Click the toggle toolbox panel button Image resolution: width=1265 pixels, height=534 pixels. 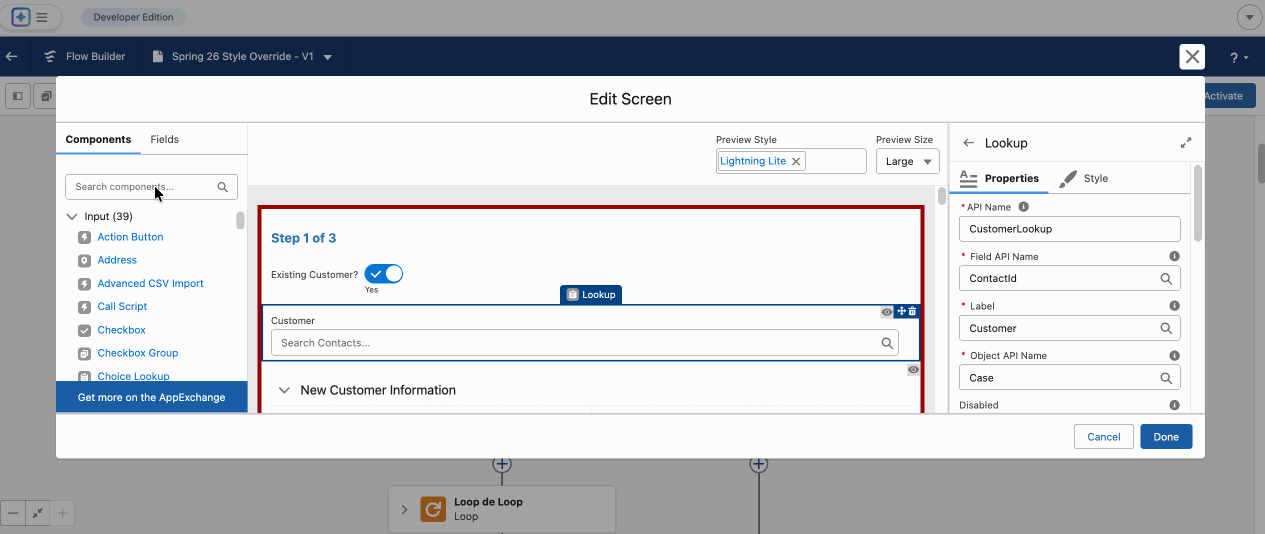pyautogui.click(x=17, y=96)
